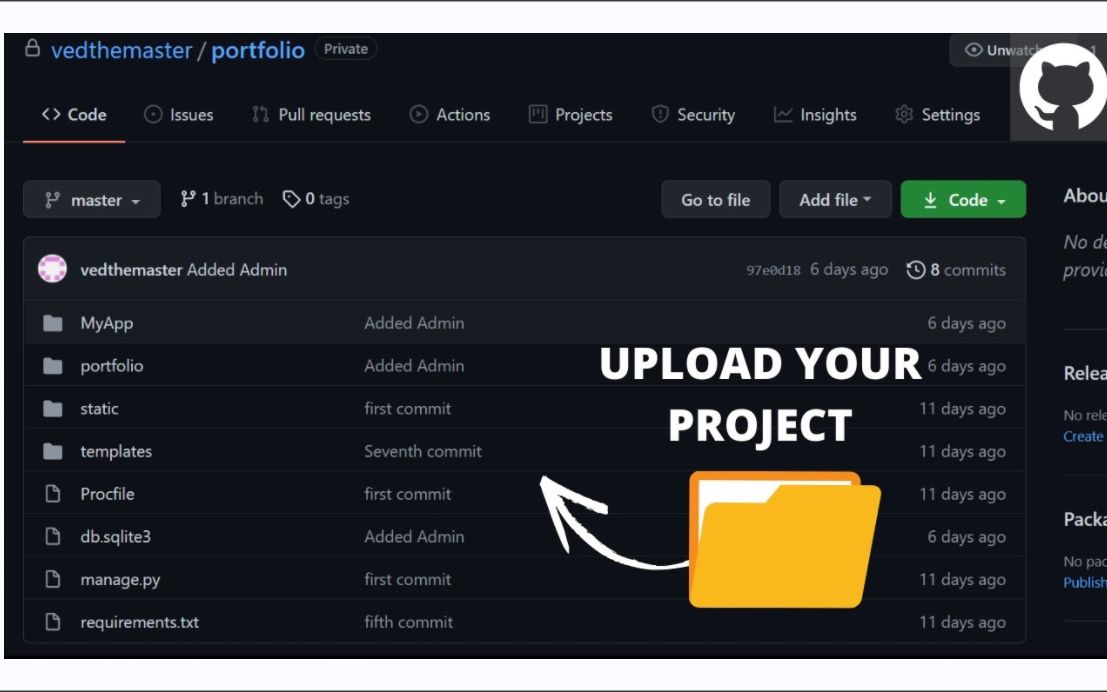The height and width of the screenshot is (692, 1107).
Task: Click the Create link under Releases
Action: click(x=1083, y=436)
